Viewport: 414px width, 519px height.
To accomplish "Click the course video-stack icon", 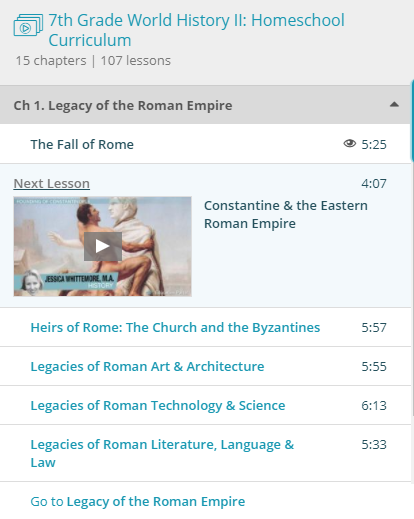I will click(x=28, y=25).
